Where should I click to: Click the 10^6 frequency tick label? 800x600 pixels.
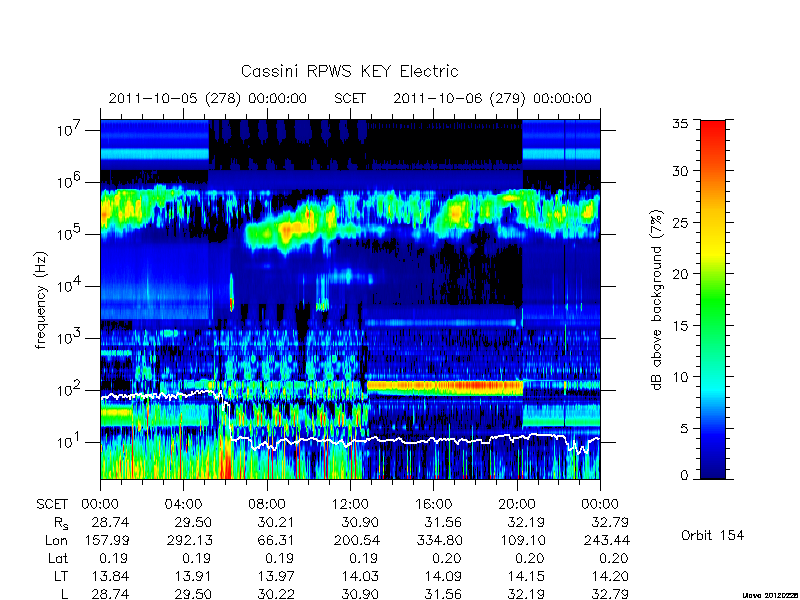pos(68,181)
